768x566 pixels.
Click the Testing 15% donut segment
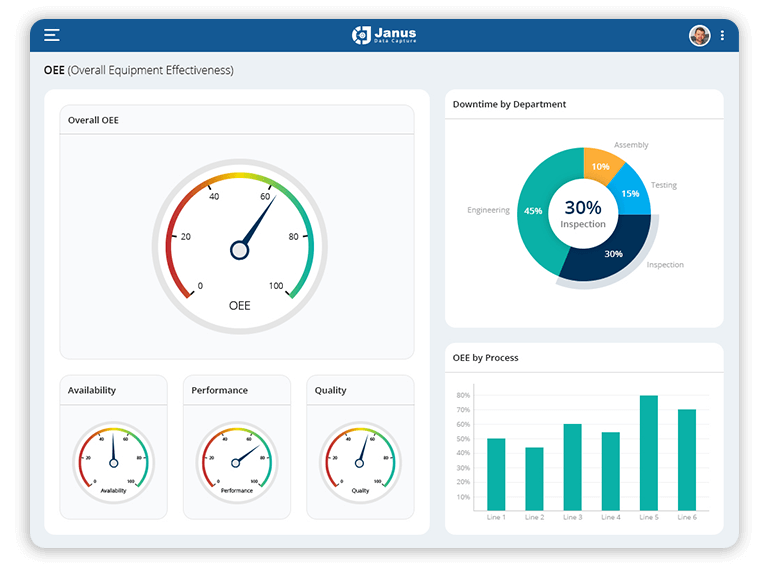629,194
